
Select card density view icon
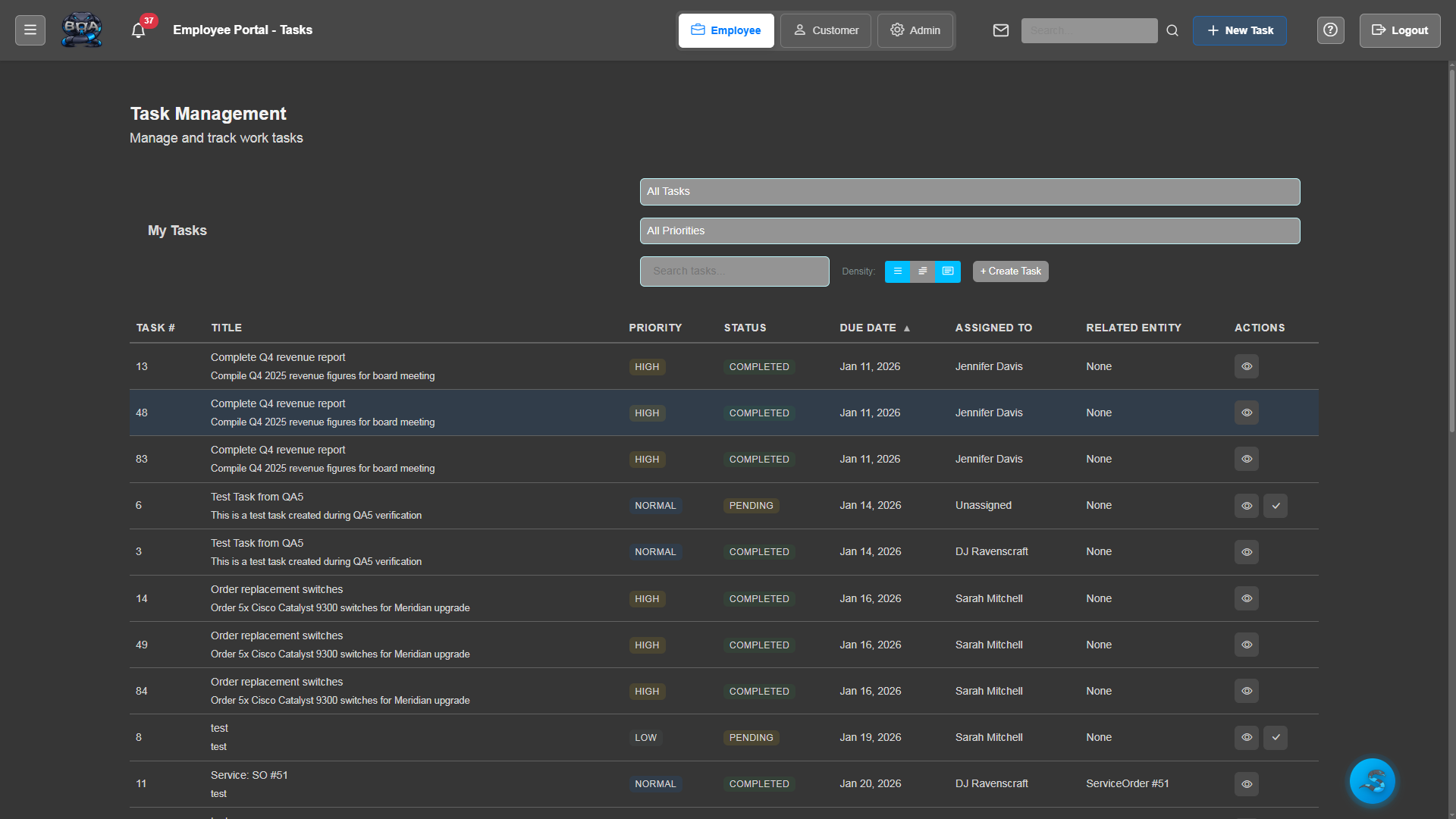click(x=948, y=271)
